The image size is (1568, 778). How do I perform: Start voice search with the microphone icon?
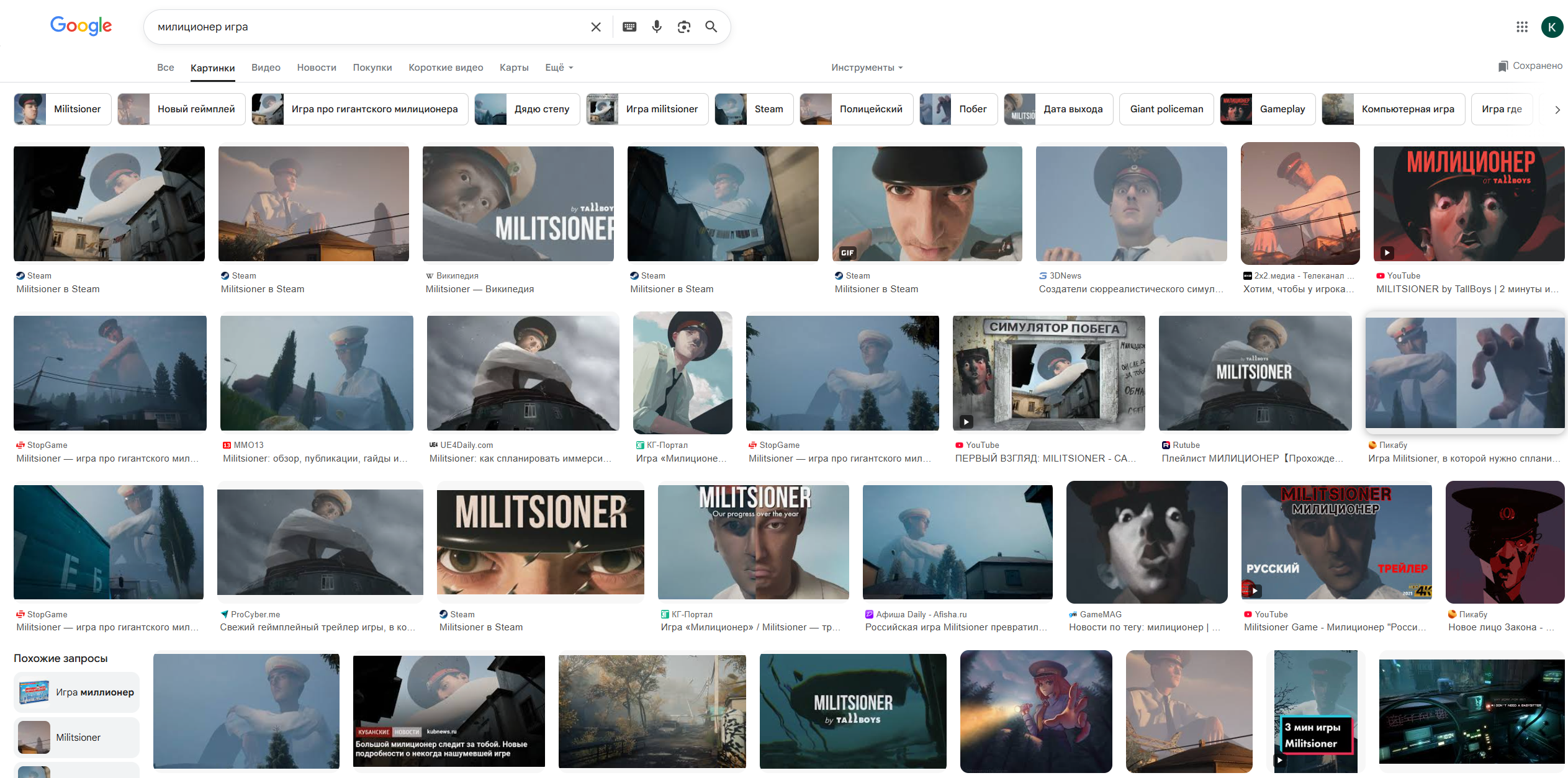point(657,27)
